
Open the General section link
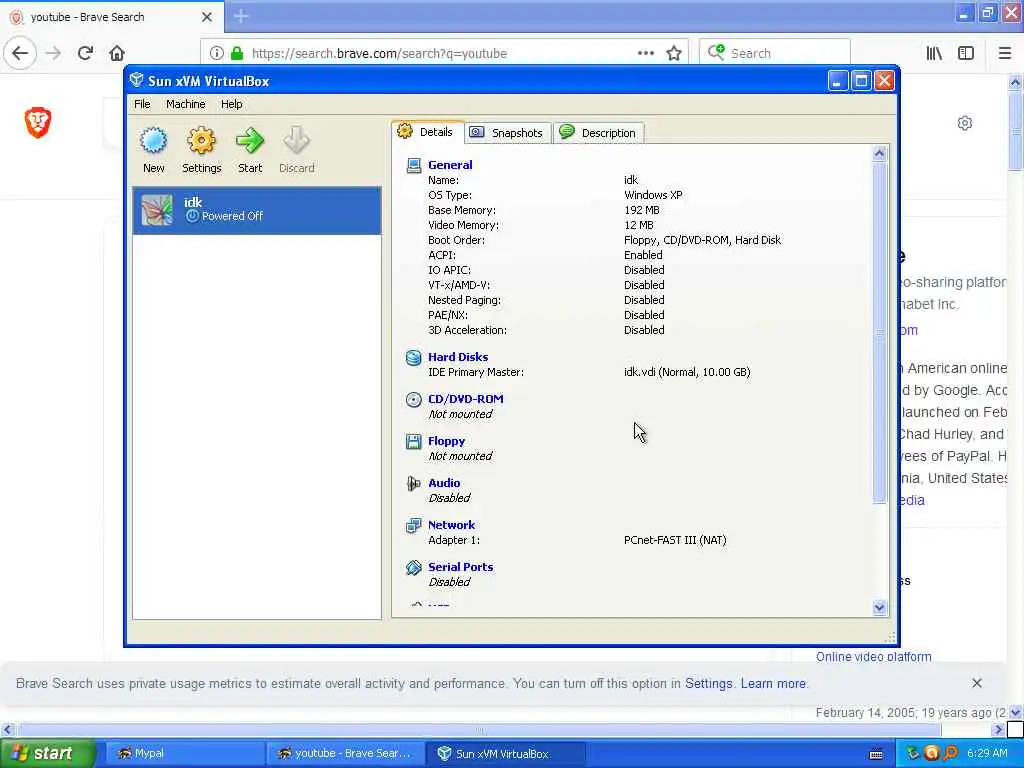(x=450, y=165)
